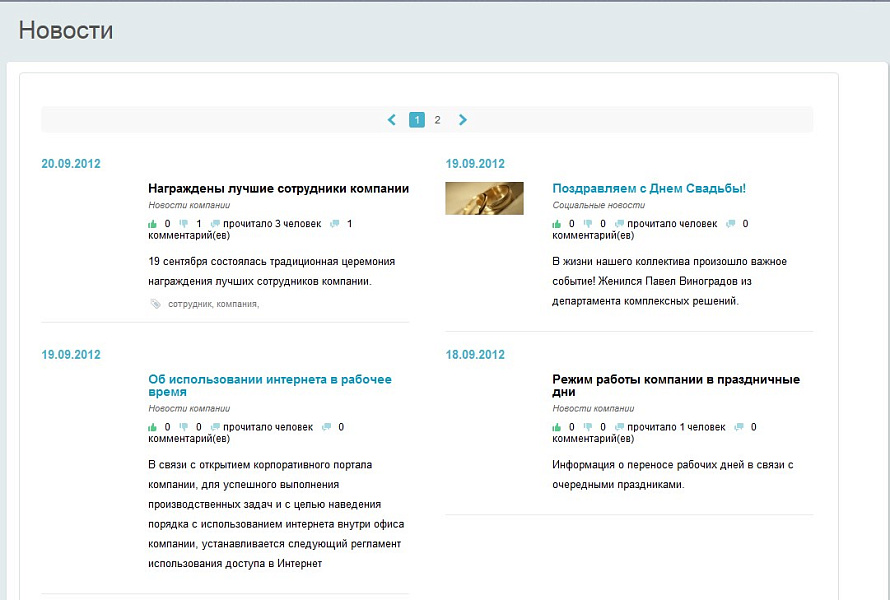Open the "Поздравляем с Днем Свадьбы!" article
This screenshot has width=890, height=600.
650,188
